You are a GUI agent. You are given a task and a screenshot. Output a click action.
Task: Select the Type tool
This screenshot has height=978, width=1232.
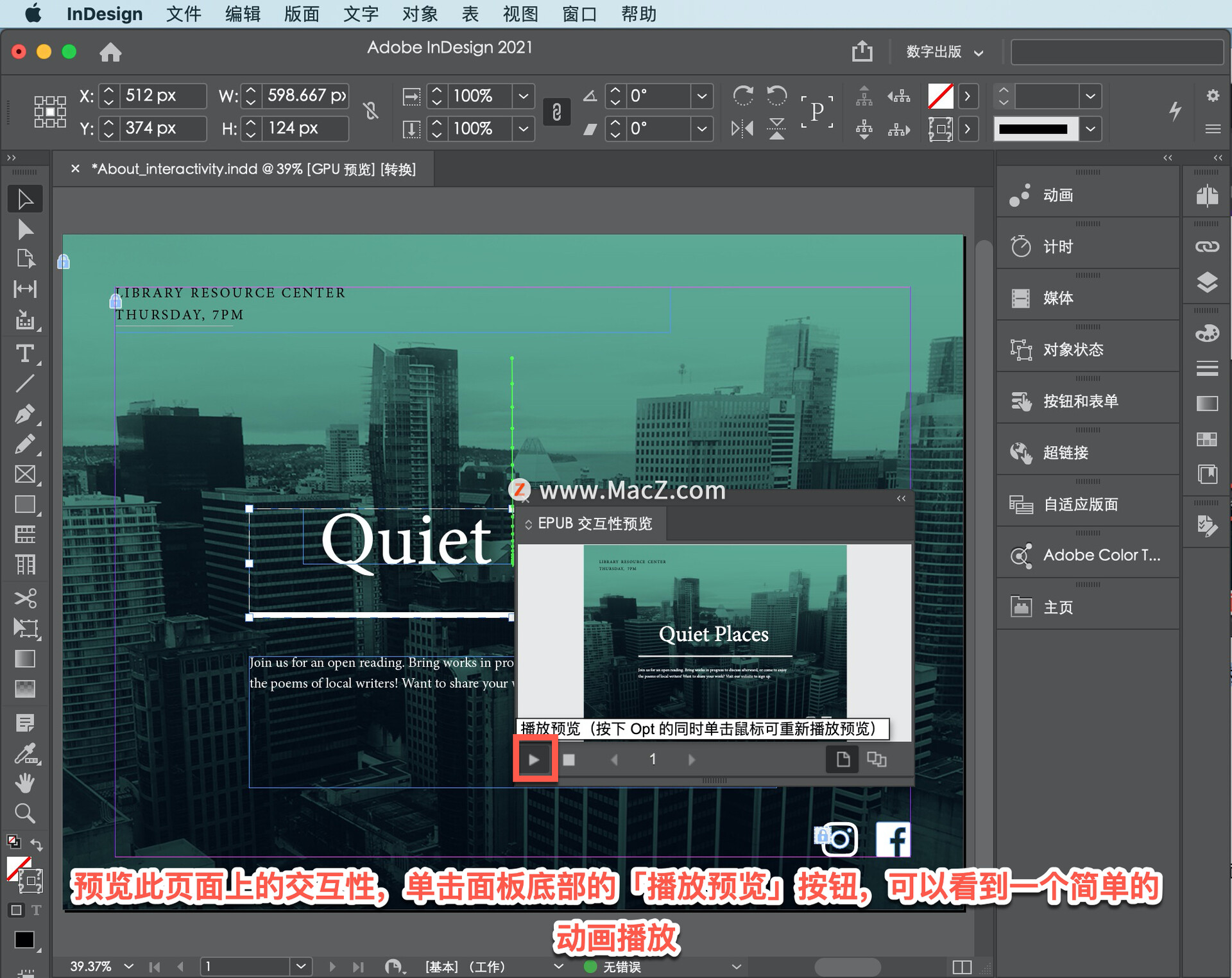(26, 354)
